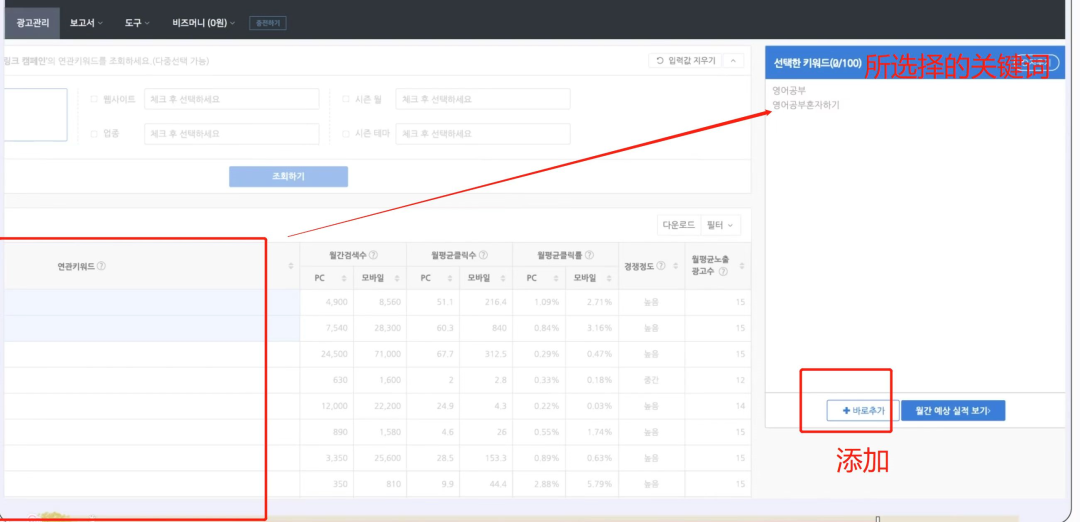This screenshot has height=522, width=1080.
Task: Open the 시즌 월 selection field
Action: coord(483,99)
